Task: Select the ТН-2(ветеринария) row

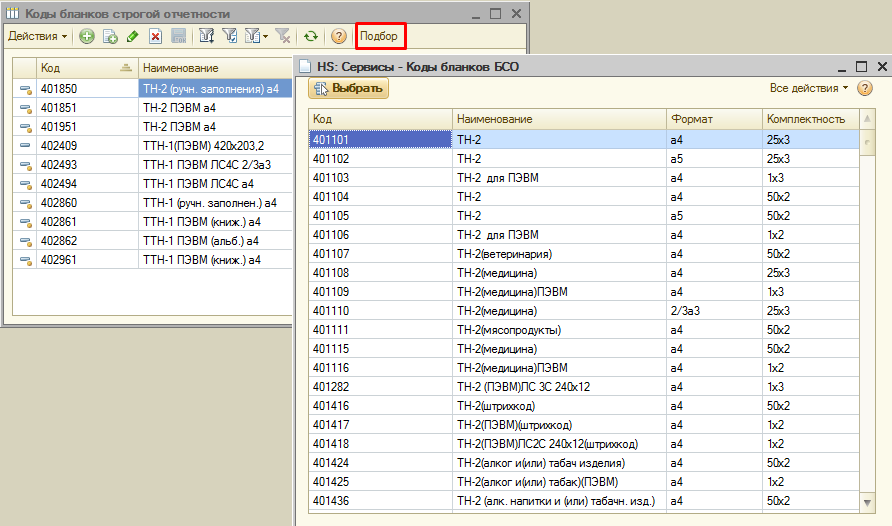Action: (584, 254)
